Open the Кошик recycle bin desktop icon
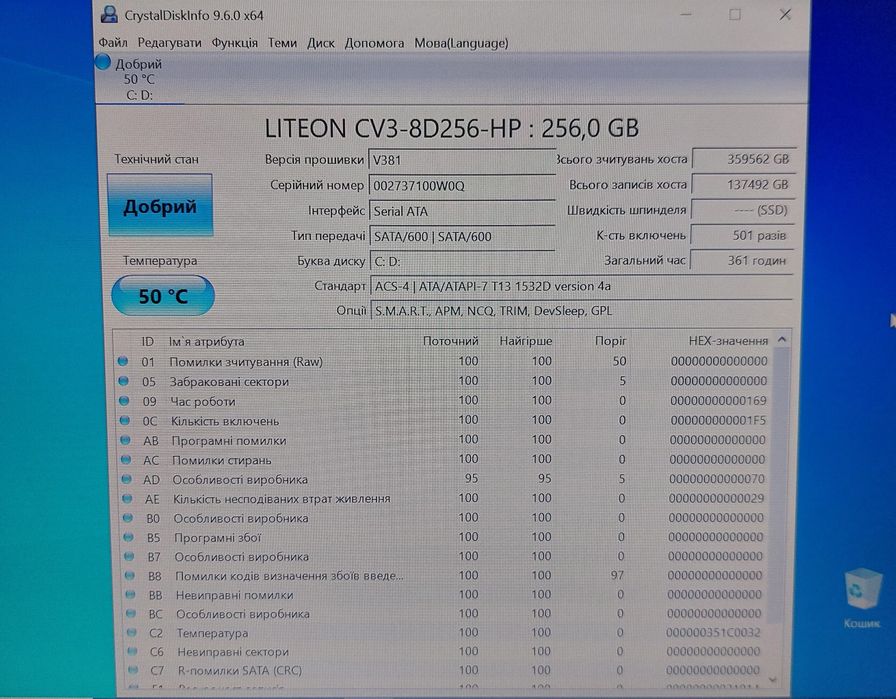 tap(862, 598)
